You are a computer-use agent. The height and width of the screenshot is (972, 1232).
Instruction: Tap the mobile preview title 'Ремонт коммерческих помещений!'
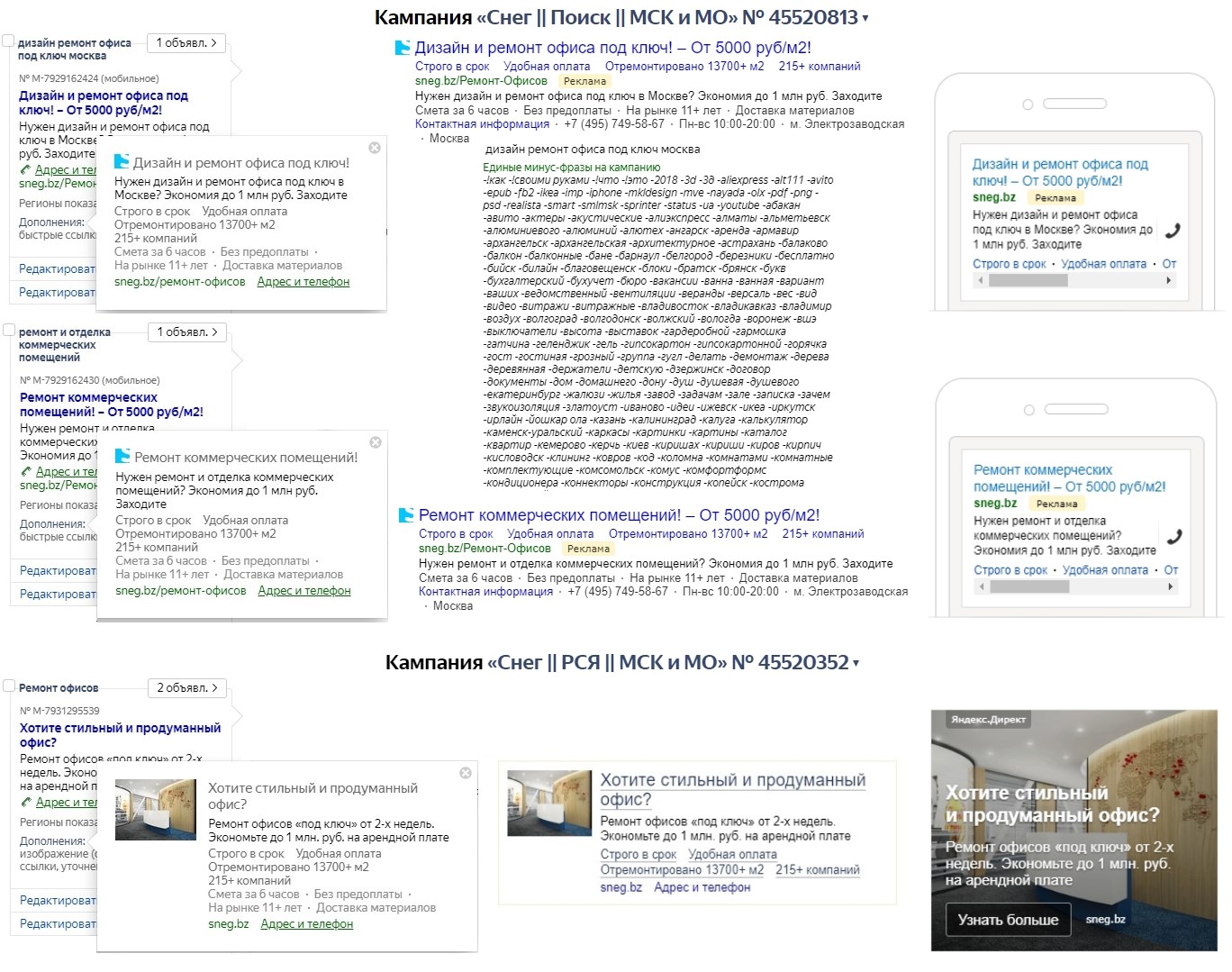[1069, 478]
